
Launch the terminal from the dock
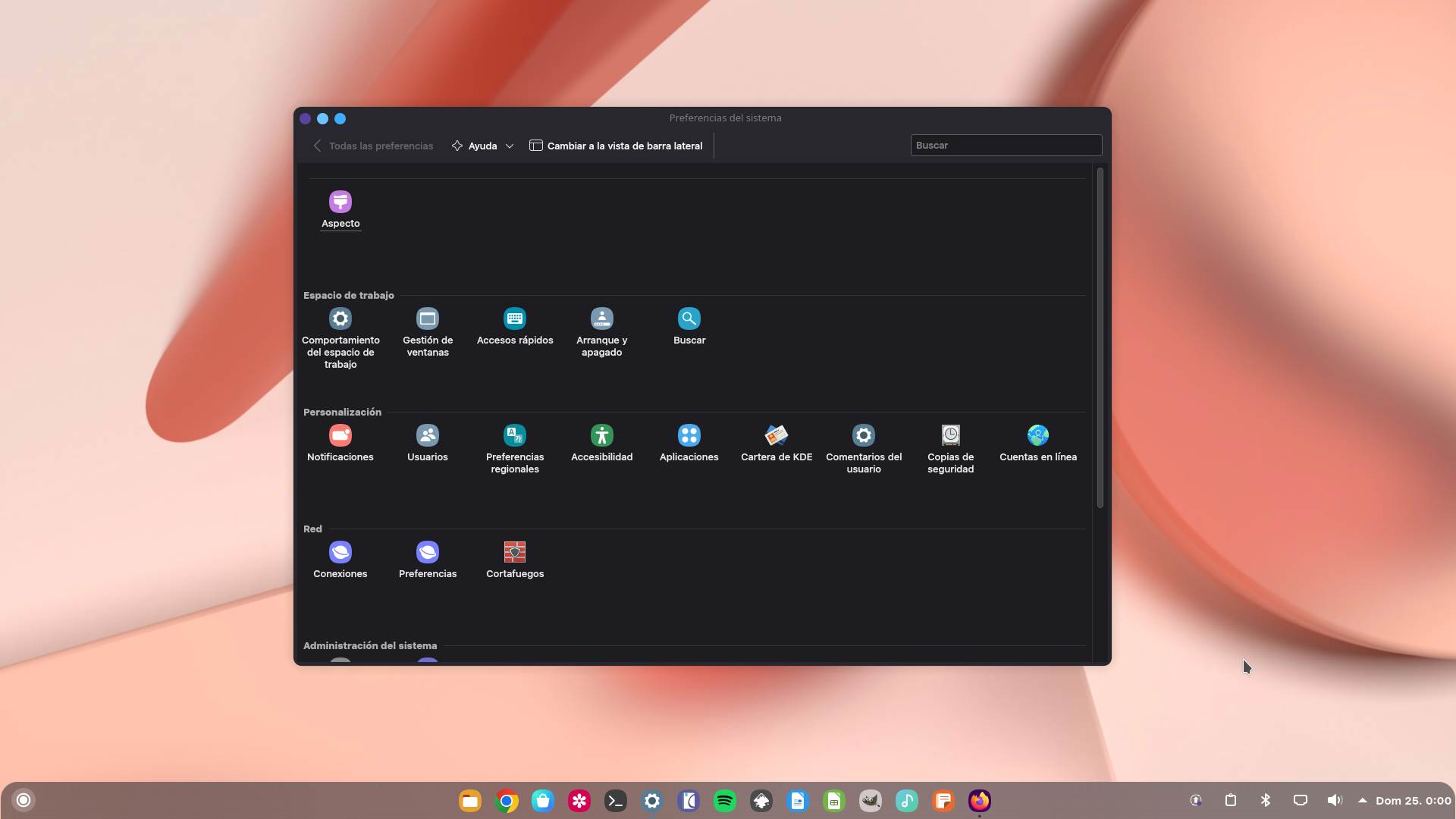pos(616,801)
